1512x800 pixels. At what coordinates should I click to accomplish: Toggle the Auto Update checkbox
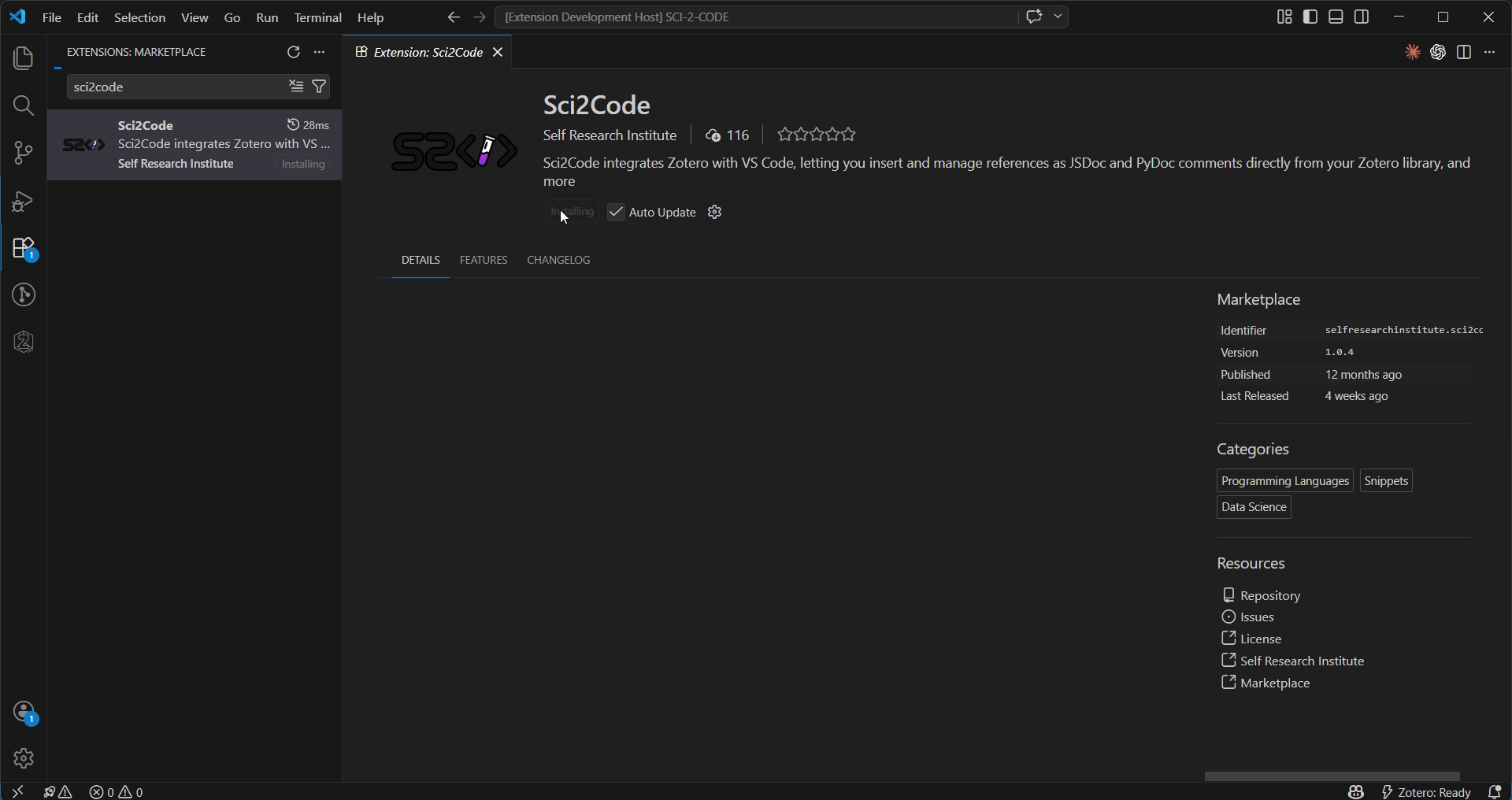616,212
